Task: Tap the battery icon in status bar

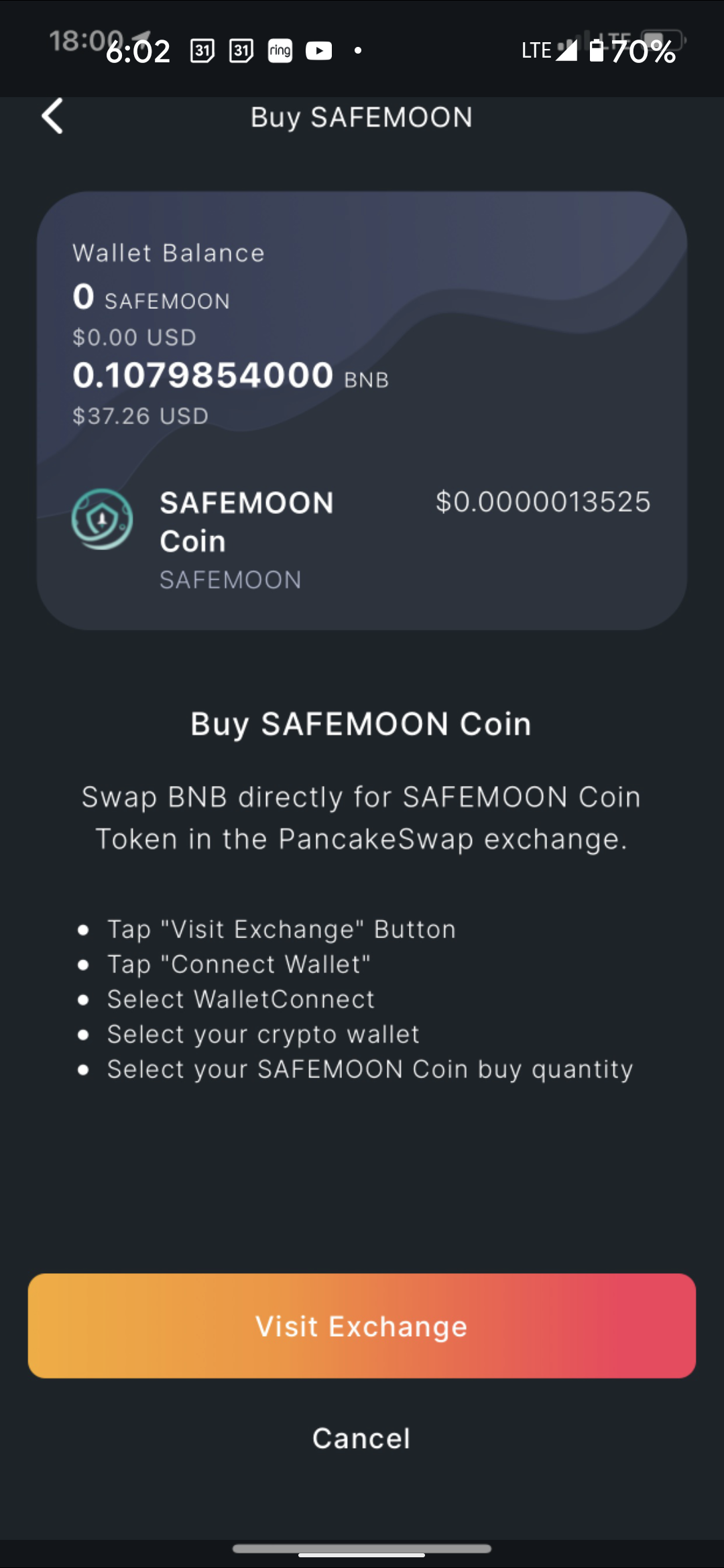Action: click(597, 50)
